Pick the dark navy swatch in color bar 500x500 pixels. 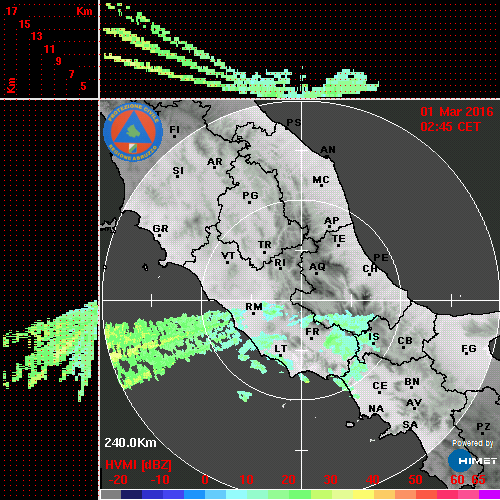tap(131, 495)
